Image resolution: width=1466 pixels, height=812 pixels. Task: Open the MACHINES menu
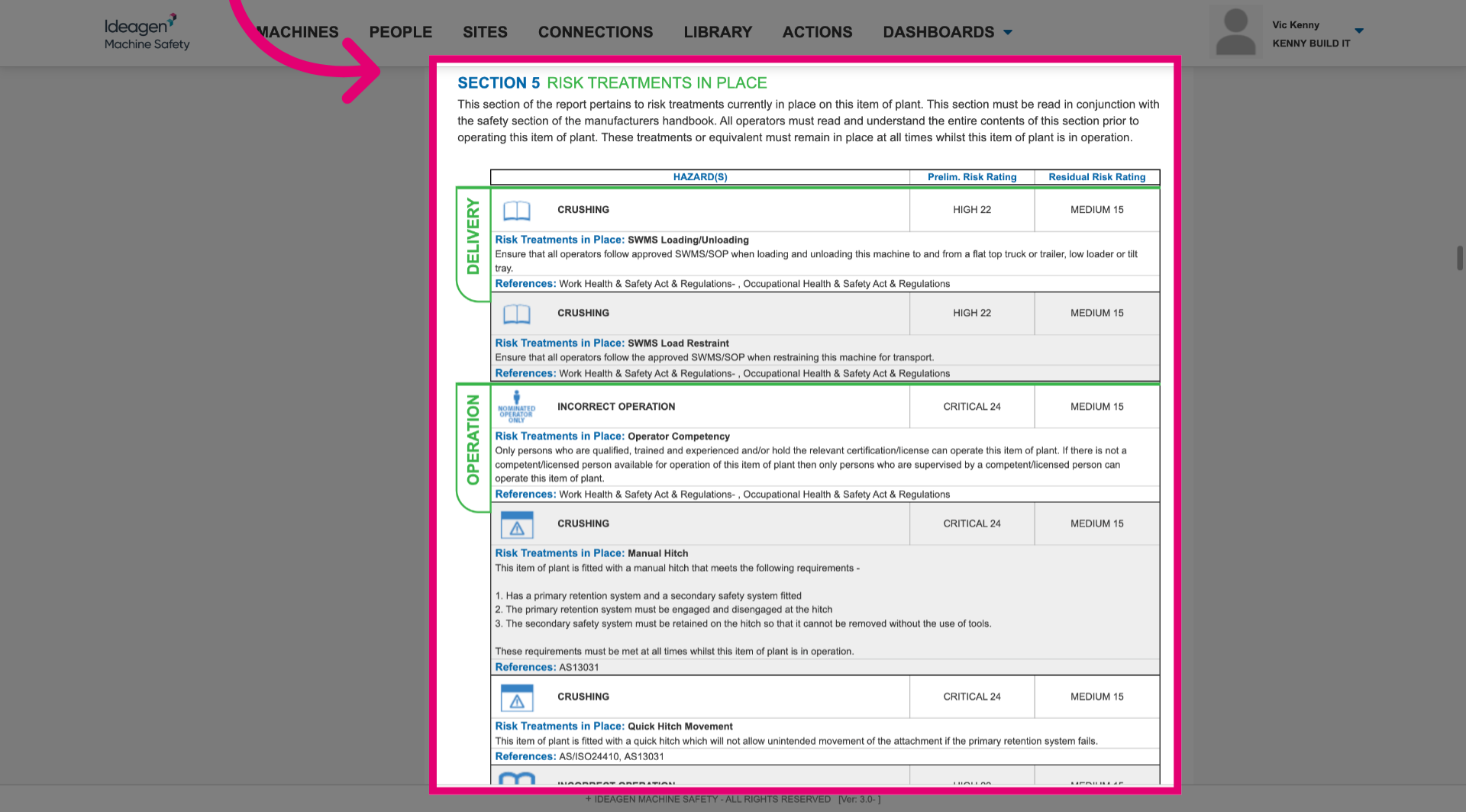[x=298, y=32]
